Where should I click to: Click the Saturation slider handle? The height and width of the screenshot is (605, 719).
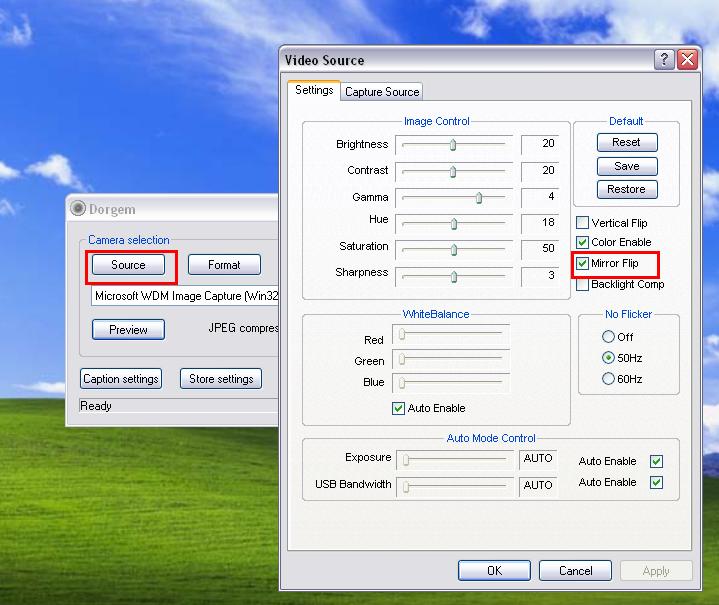[x=454, y=250]
